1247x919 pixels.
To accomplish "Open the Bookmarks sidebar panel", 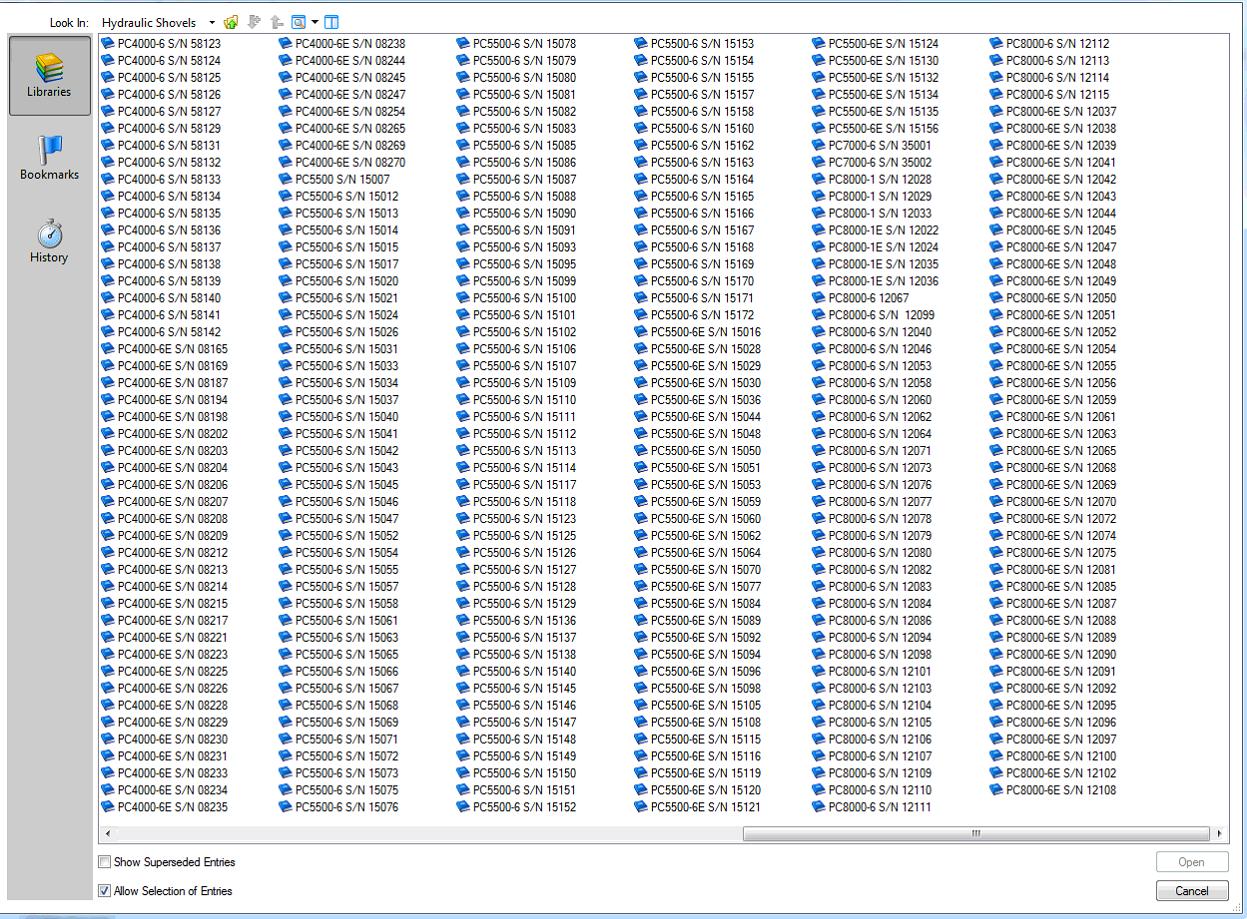I will click(49, 158).
